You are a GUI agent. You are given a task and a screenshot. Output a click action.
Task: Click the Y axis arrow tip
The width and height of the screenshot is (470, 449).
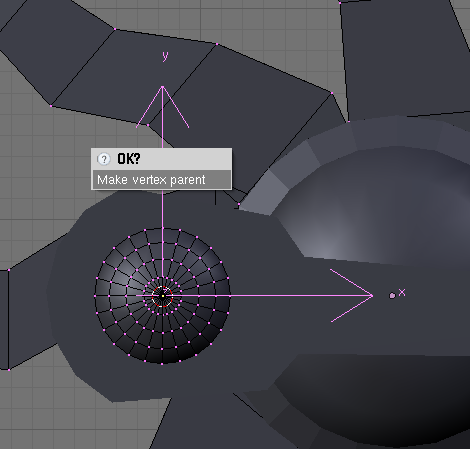(162, 87)
